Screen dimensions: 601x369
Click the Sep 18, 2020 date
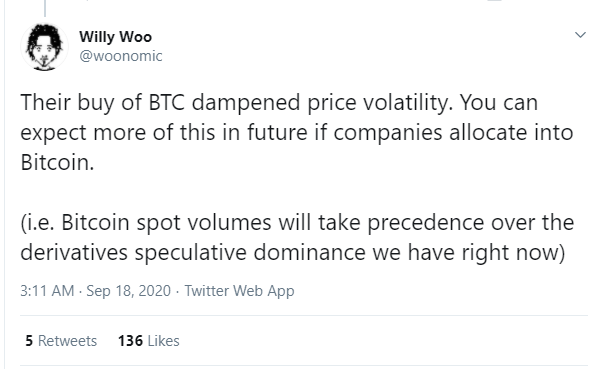128,291
